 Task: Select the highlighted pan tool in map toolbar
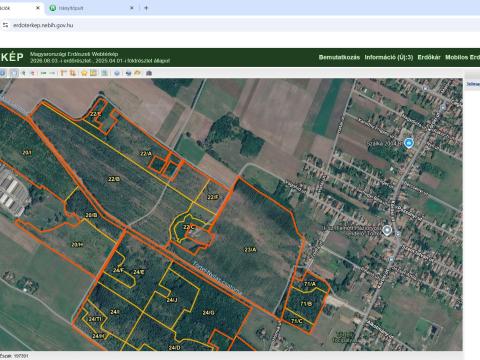coord(14,73)
